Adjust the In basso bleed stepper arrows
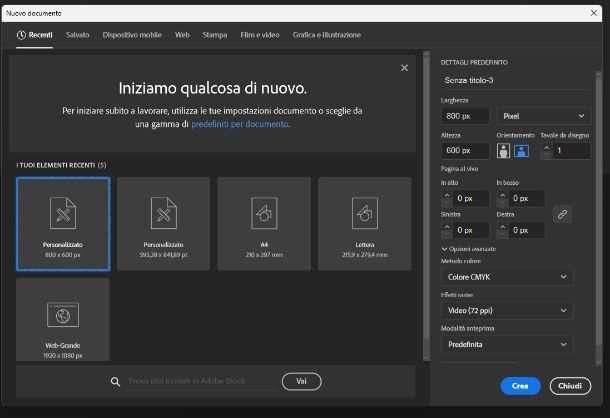The height and width of the screenshot is (418, 610). 502,198
